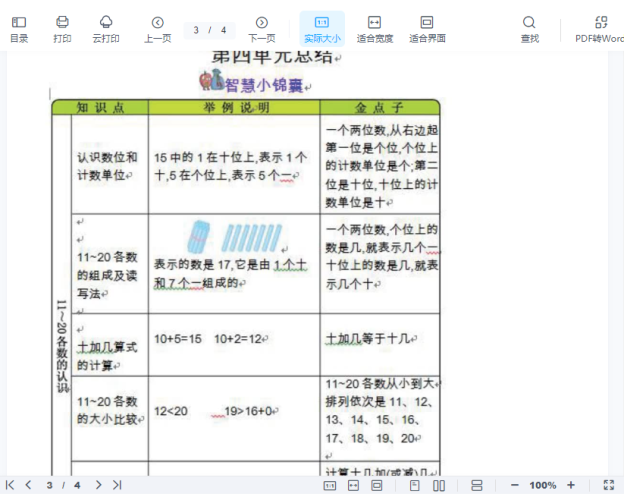The height and width of the screenshot is (500, 624).
Task: Jump to last page in status bar
Action: click(x=117, y=485)
